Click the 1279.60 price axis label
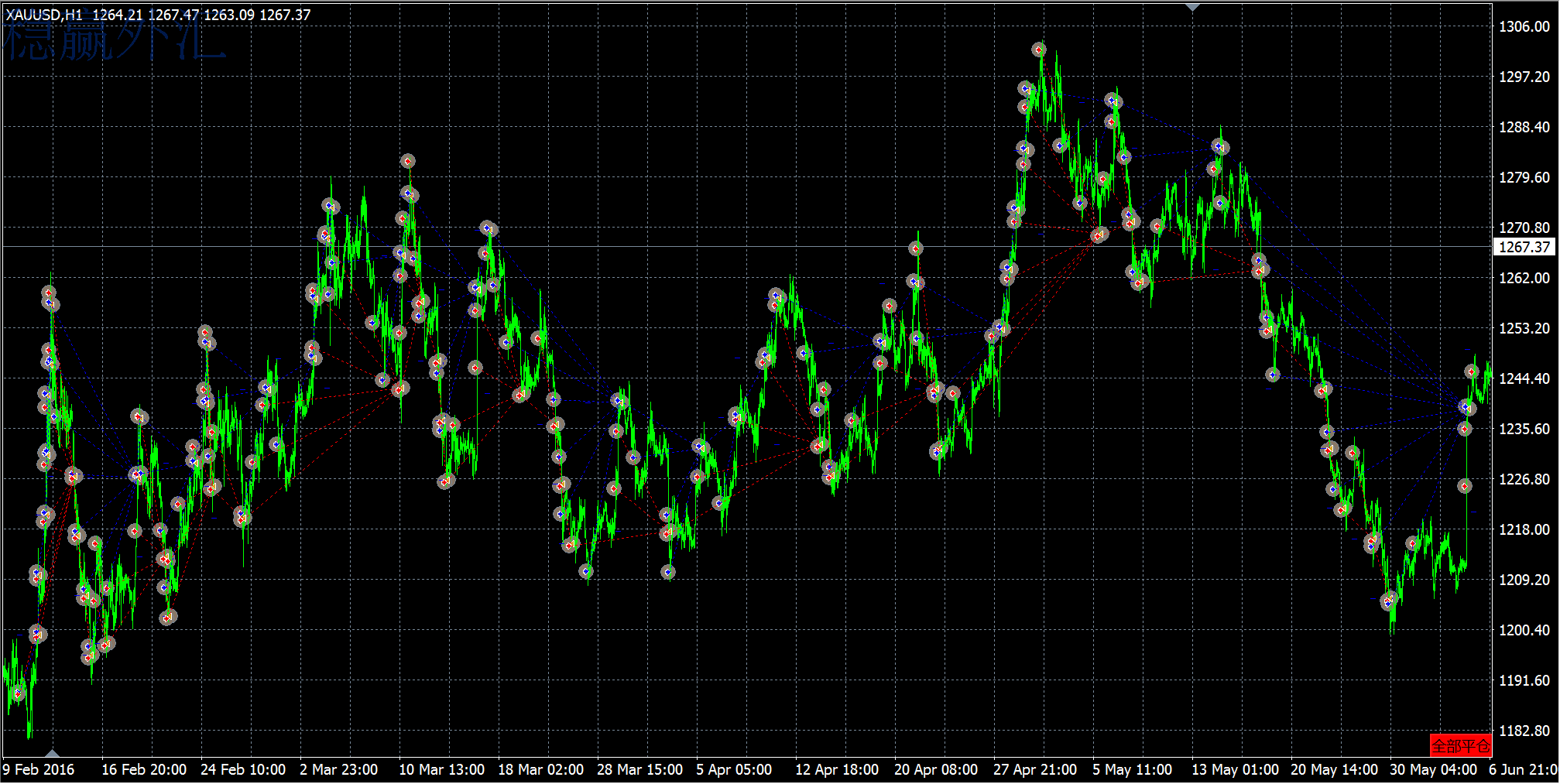The width and height of the screenshot is (1560, 784). click(1524, 177)
